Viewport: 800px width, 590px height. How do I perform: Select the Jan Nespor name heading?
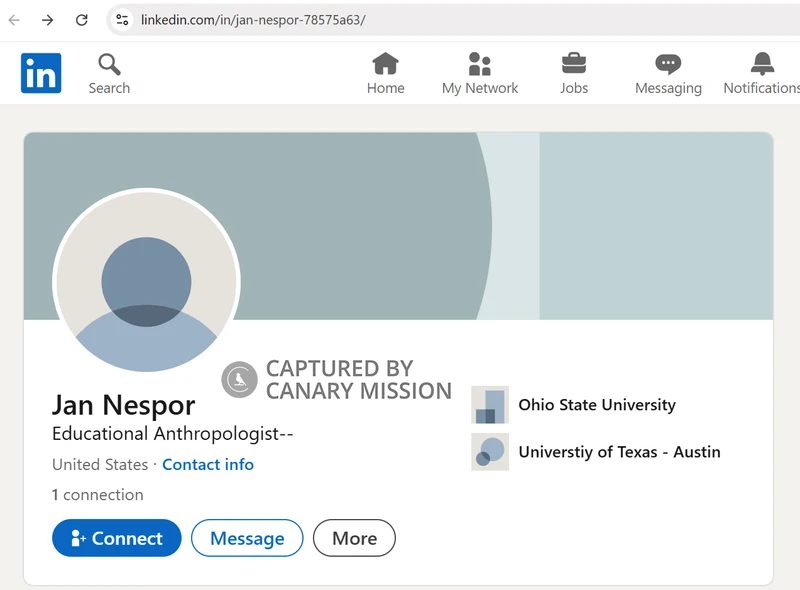click(123, 405)
